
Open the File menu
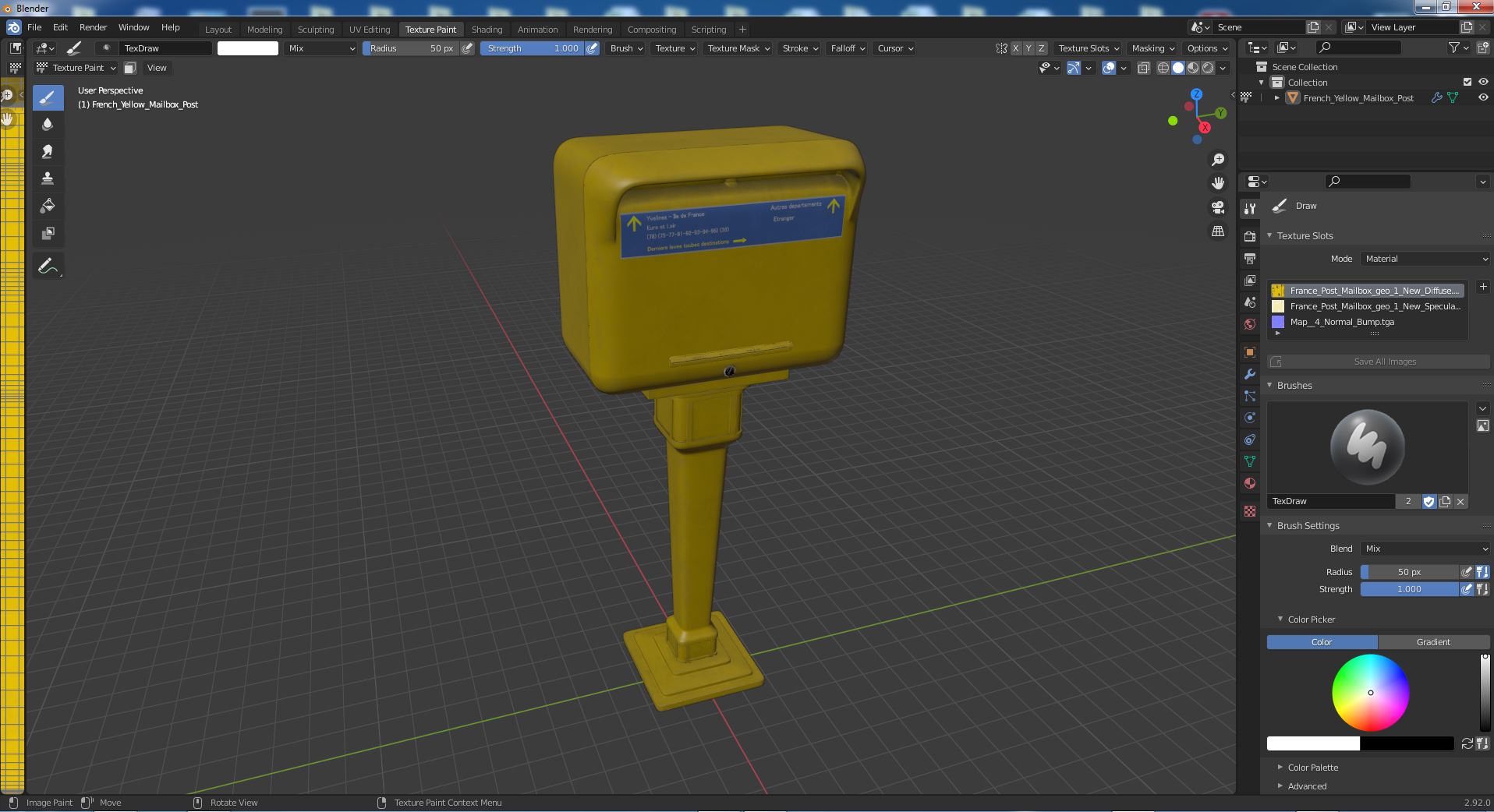pyautogui.click(x=34, y=27)
